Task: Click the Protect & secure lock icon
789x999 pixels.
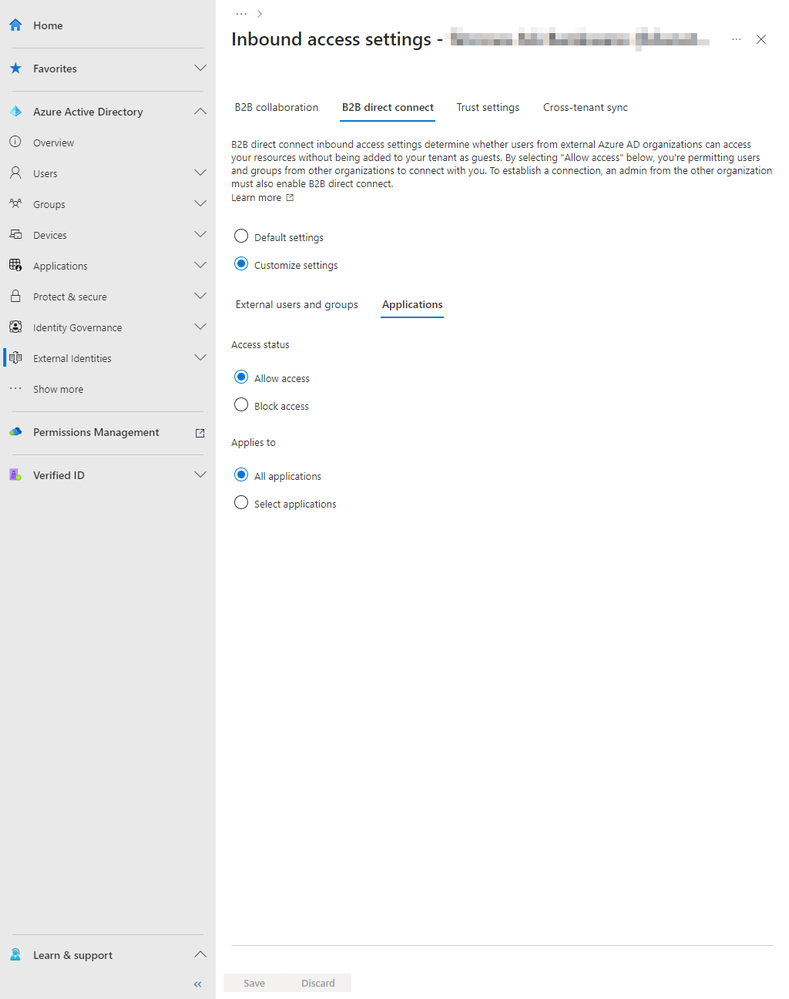Action: coord(16,296)
